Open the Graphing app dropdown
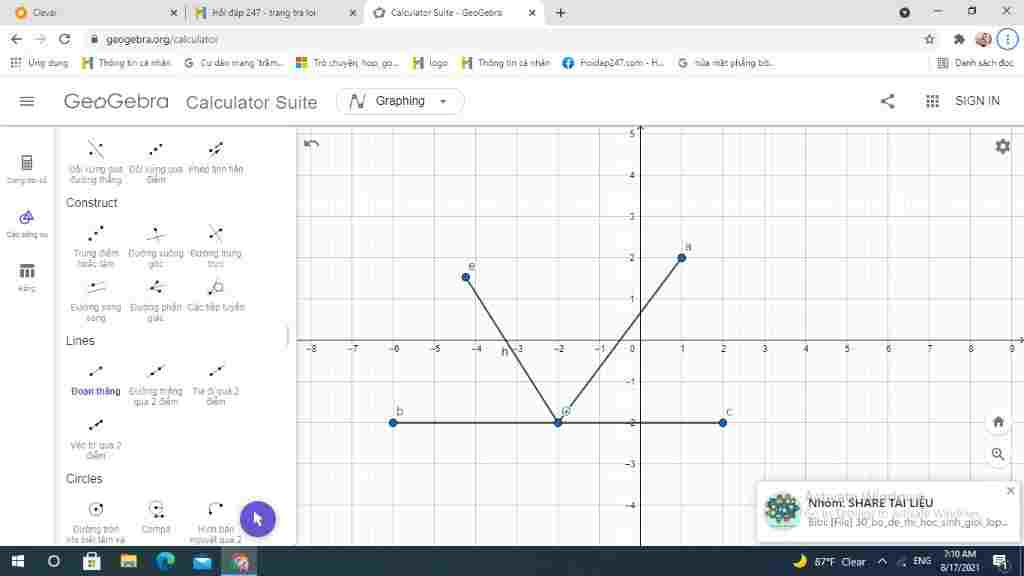The image size is (1024, 576). pyautogui.click(x=400, y=101)
